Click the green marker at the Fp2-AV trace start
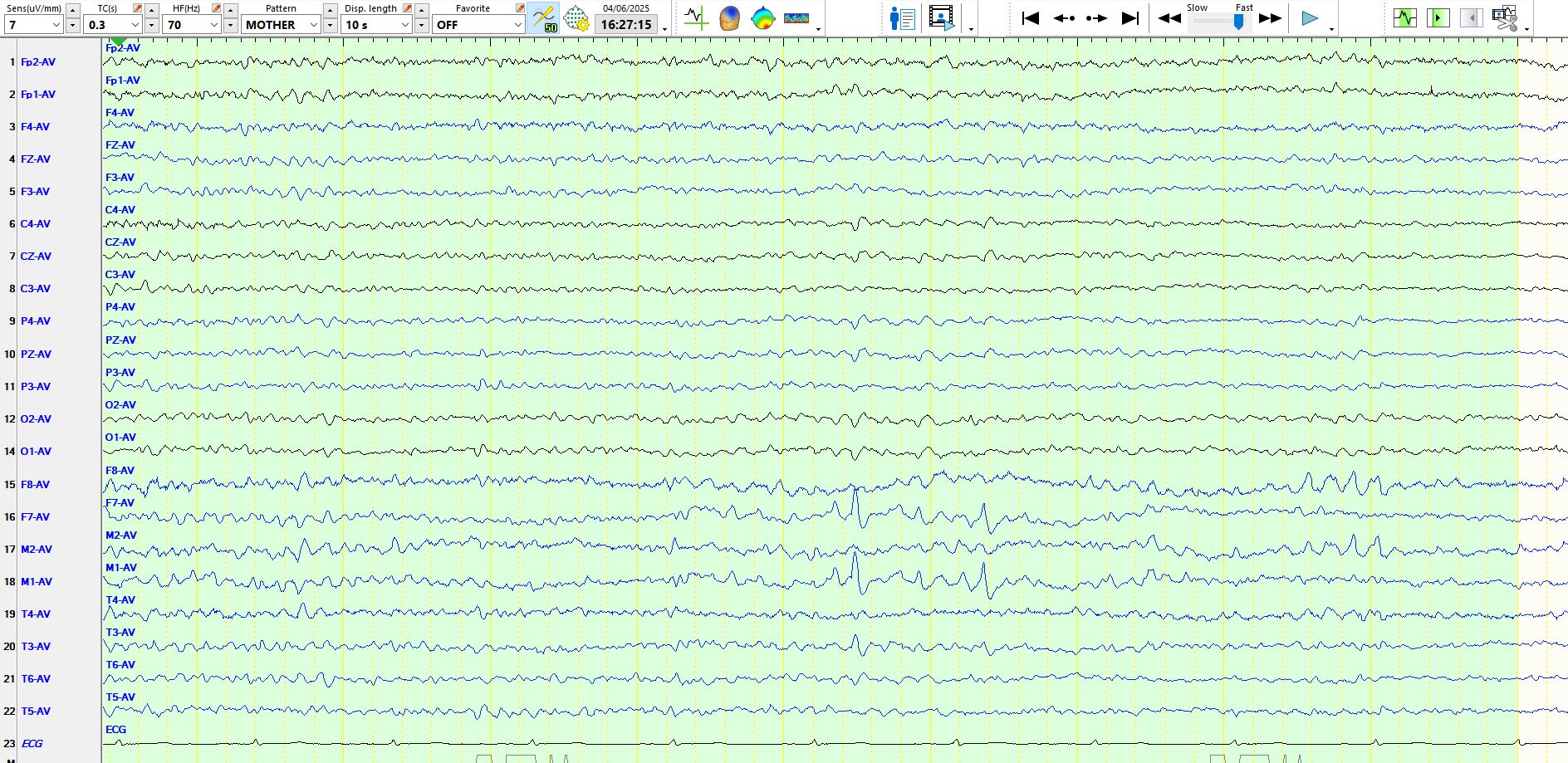1568x763 pixels. click(x=119, y=41)
